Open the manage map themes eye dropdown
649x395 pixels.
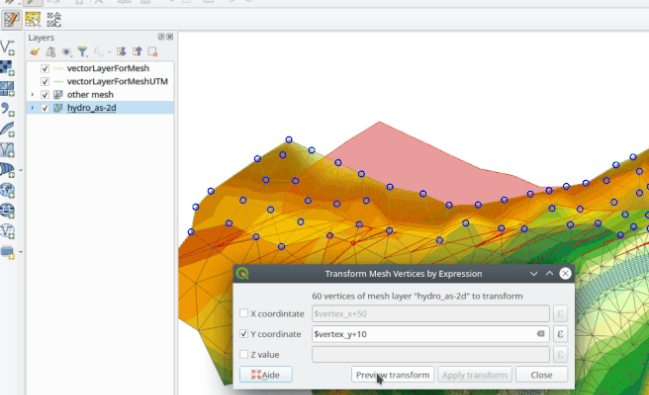pyautogui.click(x=66, y=52)
